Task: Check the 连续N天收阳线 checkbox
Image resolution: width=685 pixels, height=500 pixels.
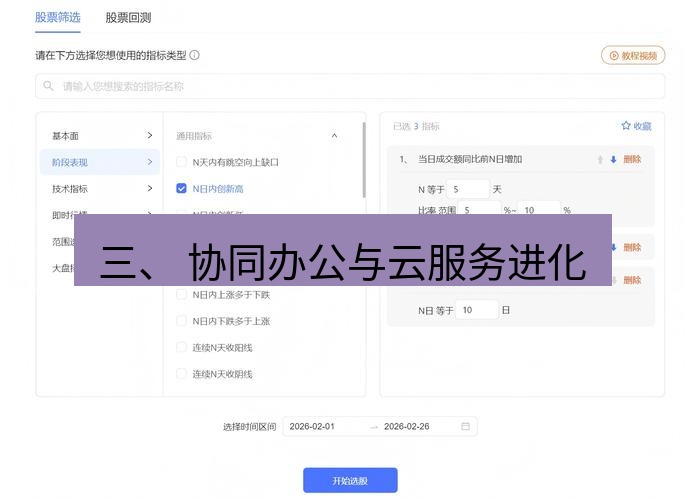Action: 181,348
